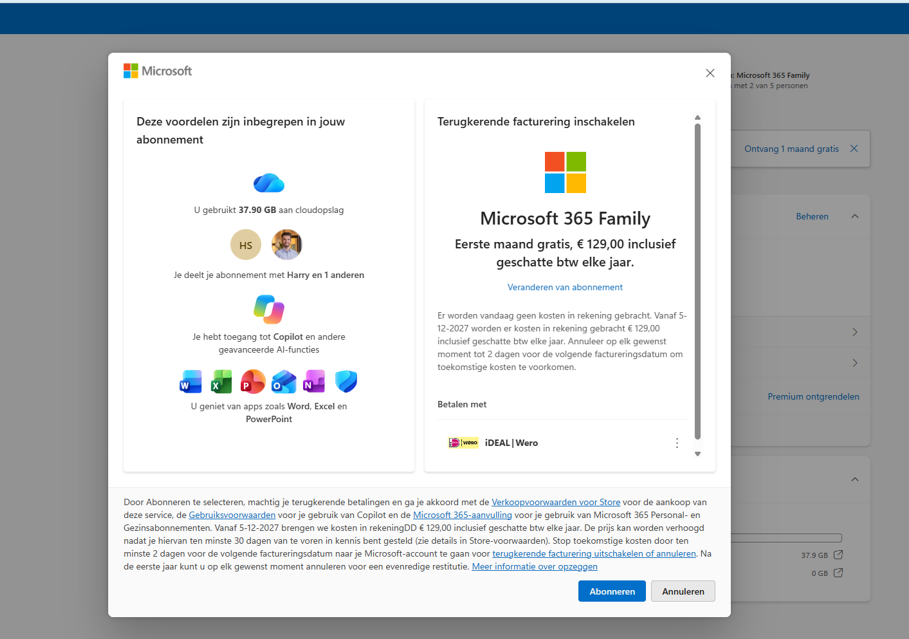Click Ontvang 1 maand gratis in background
This screenshot has height=639, width=909.
[x=791, y=149]
